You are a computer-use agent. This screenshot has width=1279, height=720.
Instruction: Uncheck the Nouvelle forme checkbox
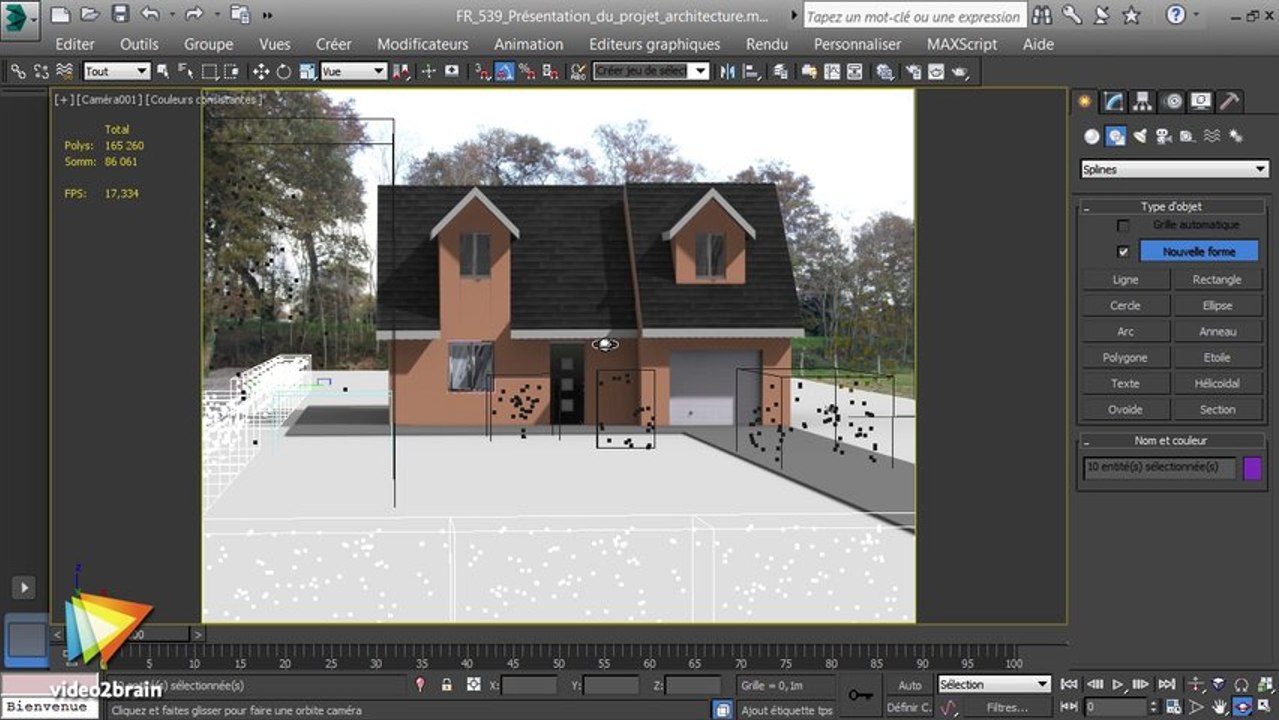[1123, 252]
